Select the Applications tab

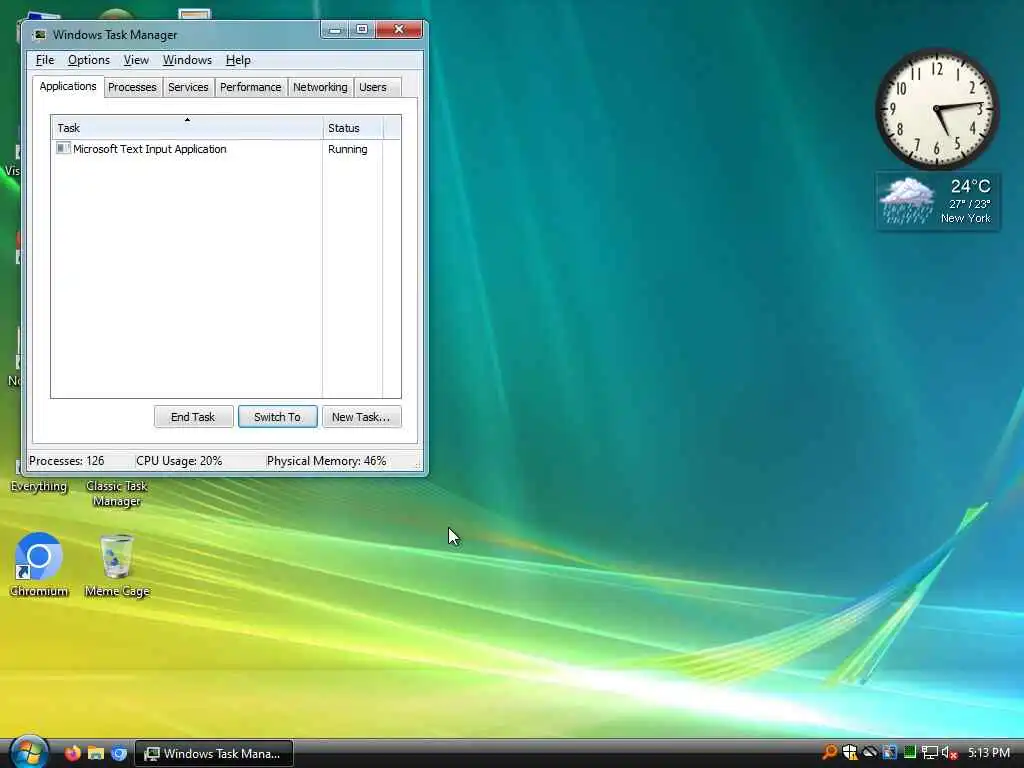click(68, 86)
